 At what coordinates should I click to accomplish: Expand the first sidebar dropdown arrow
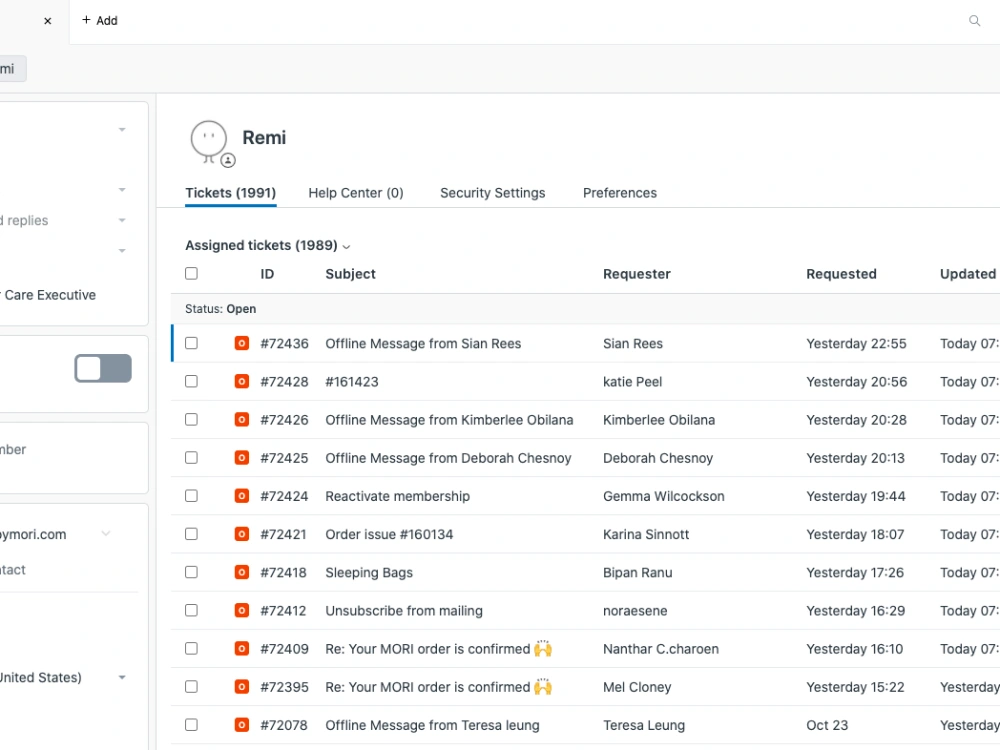pos(122,129)
